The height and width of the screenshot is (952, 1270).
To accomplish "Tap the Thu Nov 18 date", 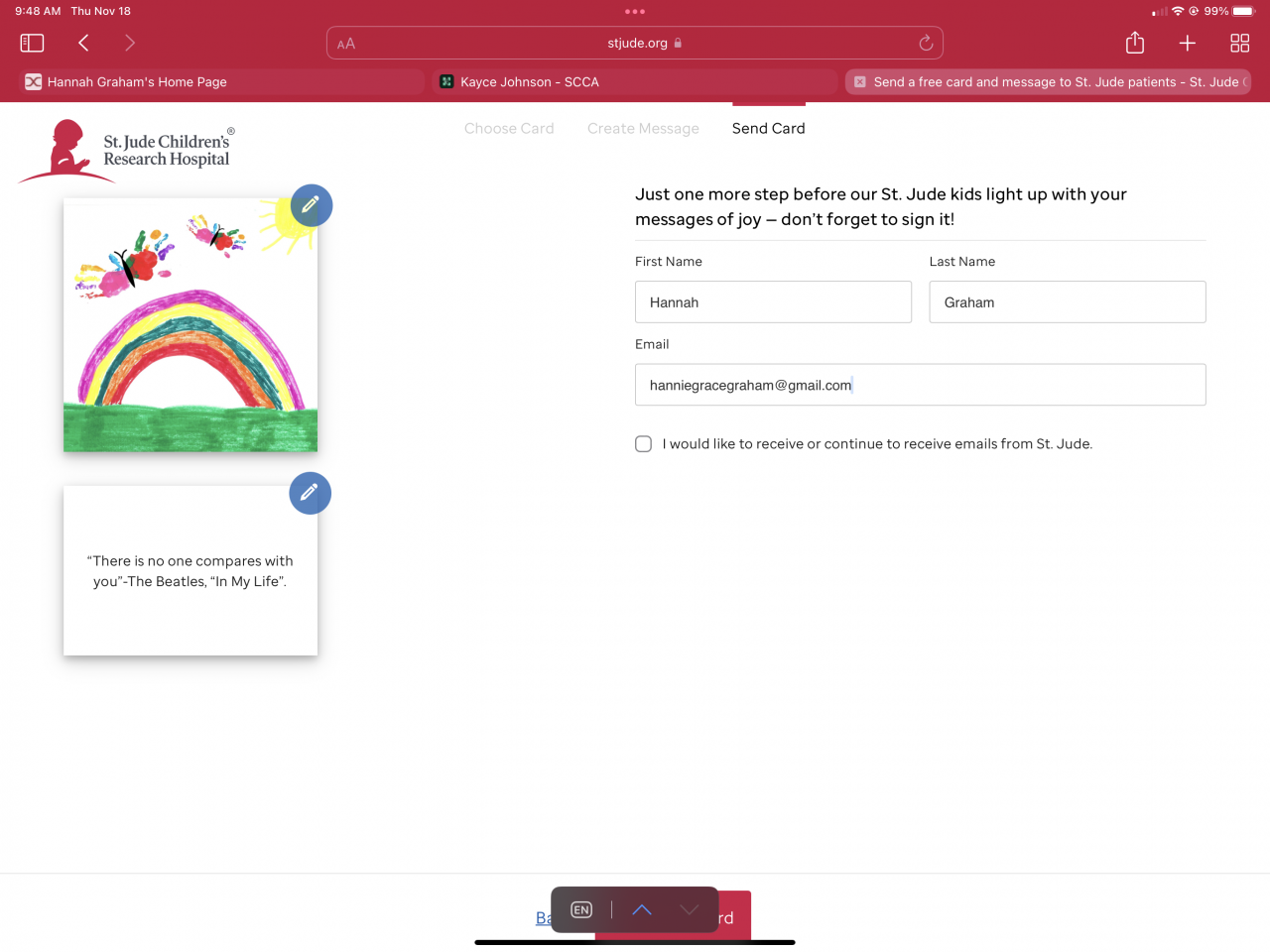I will 100,11.
